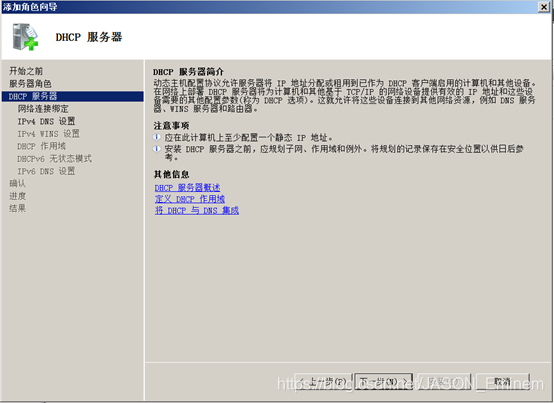Viewport: 554px width, 403px height.
Task: Click the 上一步(P) back button
Action: coord(323,382)
